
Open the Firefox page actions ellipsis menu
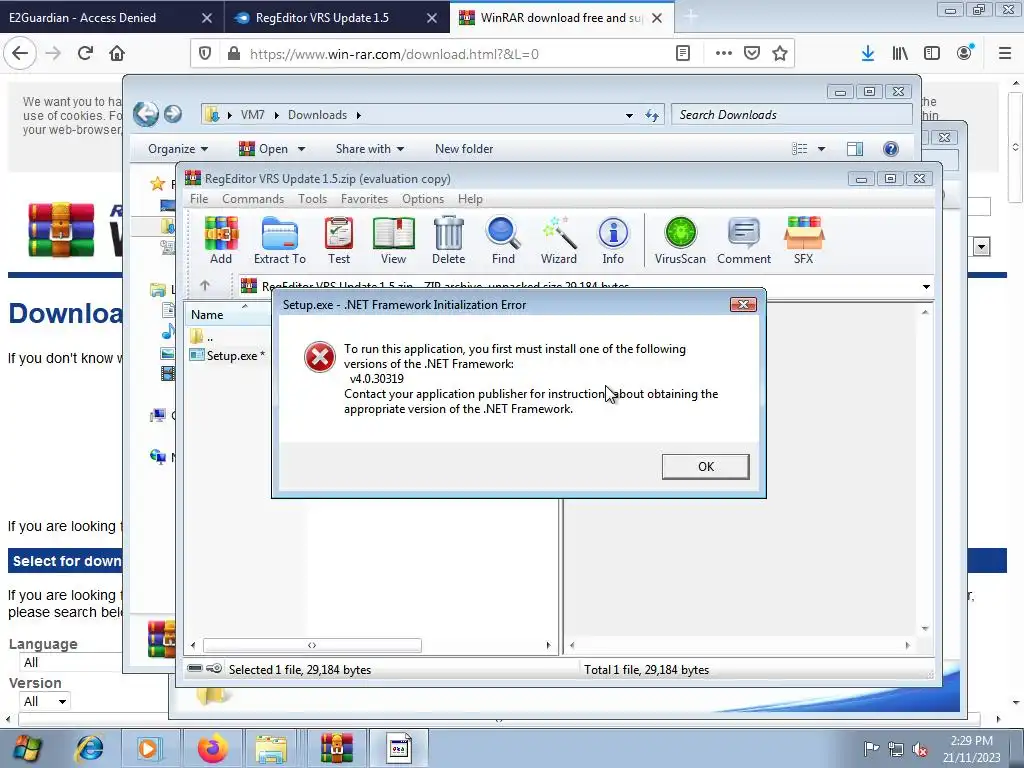(724, 54)
